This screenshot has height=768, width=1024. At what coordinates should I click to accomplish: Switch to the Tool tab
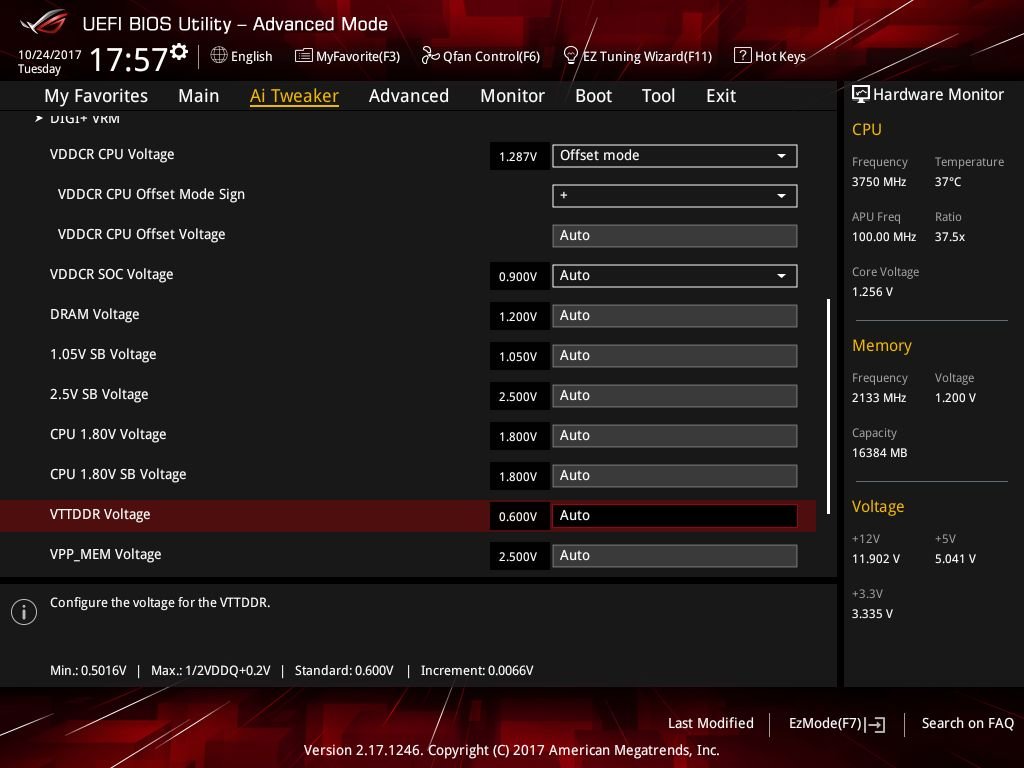point(658,96)
